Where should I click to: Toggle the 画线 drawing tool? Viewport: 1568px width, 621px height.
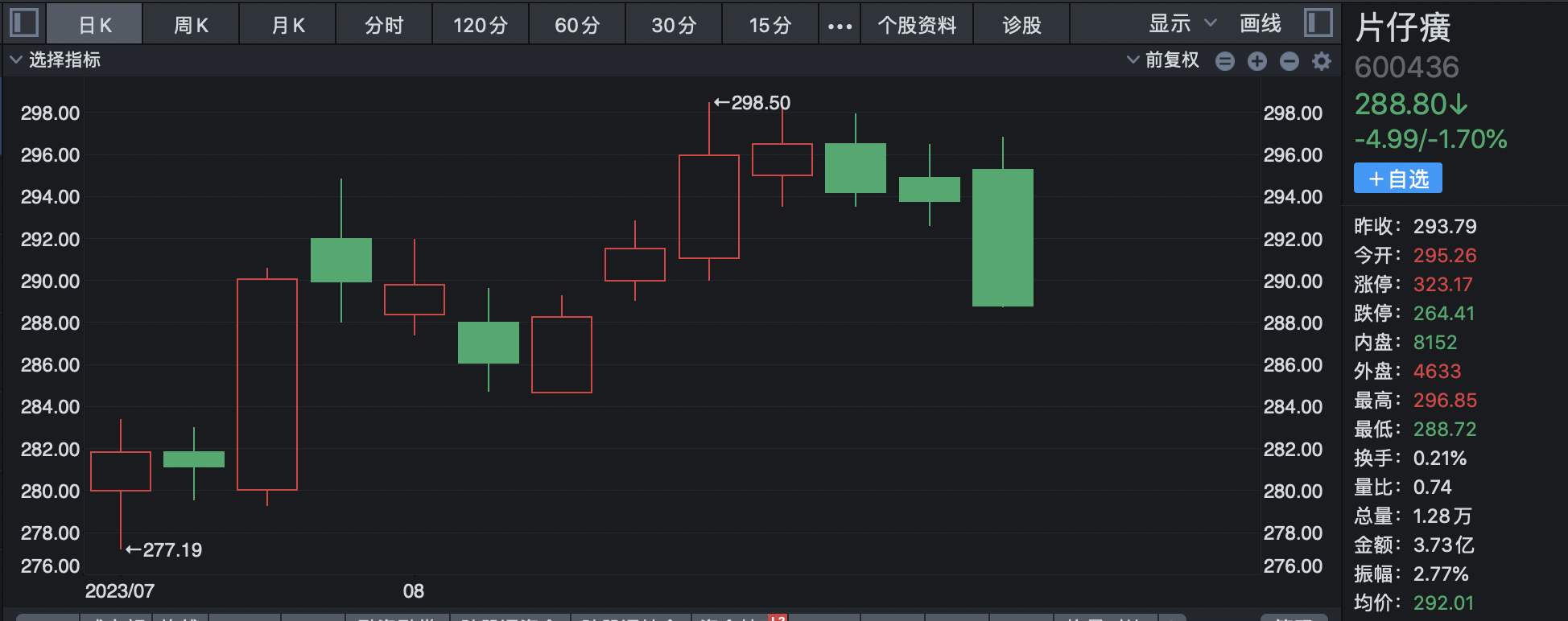coord(1260,24)
